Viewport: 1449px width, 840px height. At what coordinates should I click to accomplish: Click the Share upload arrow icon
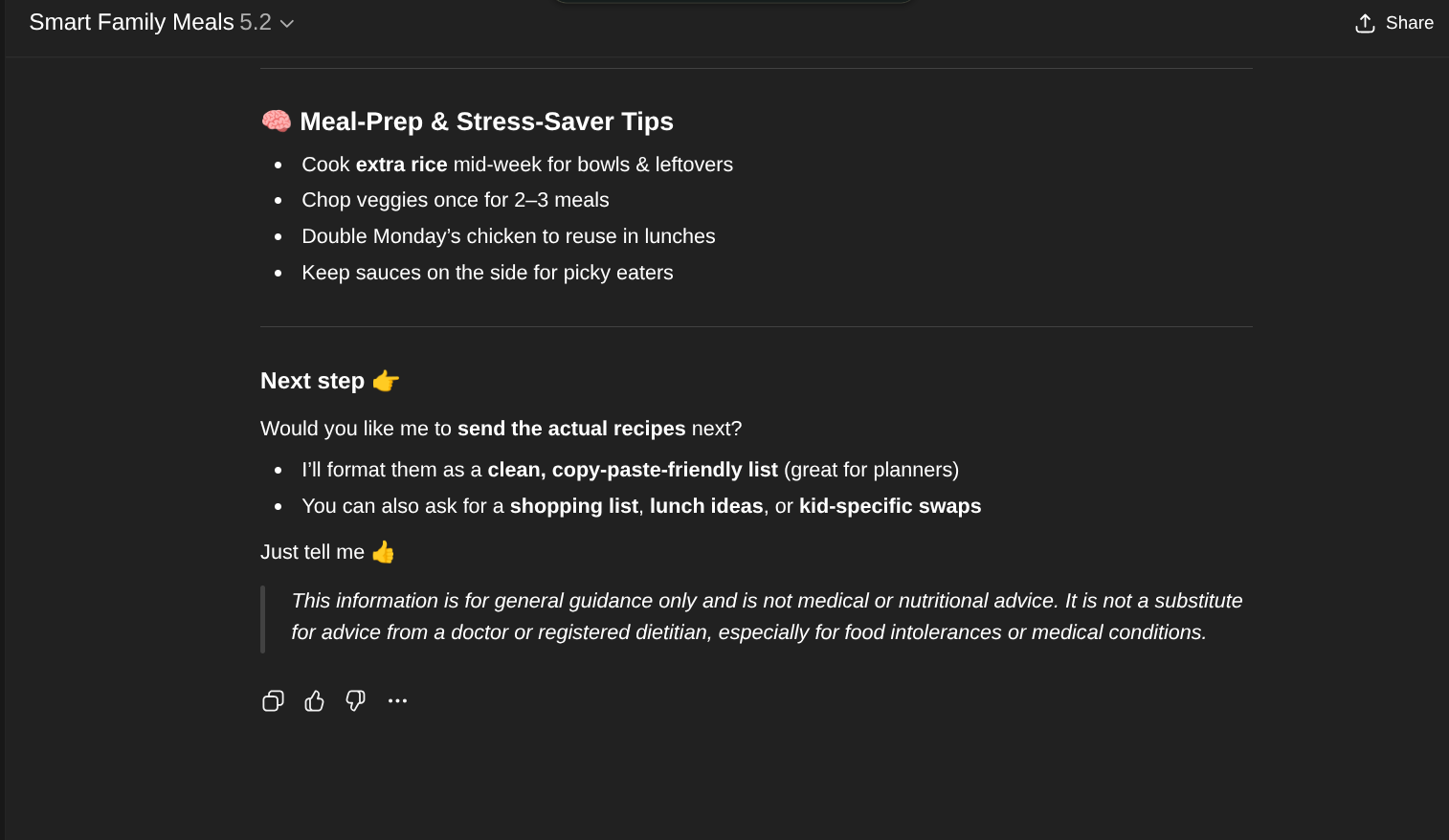tap(1365, 23)
